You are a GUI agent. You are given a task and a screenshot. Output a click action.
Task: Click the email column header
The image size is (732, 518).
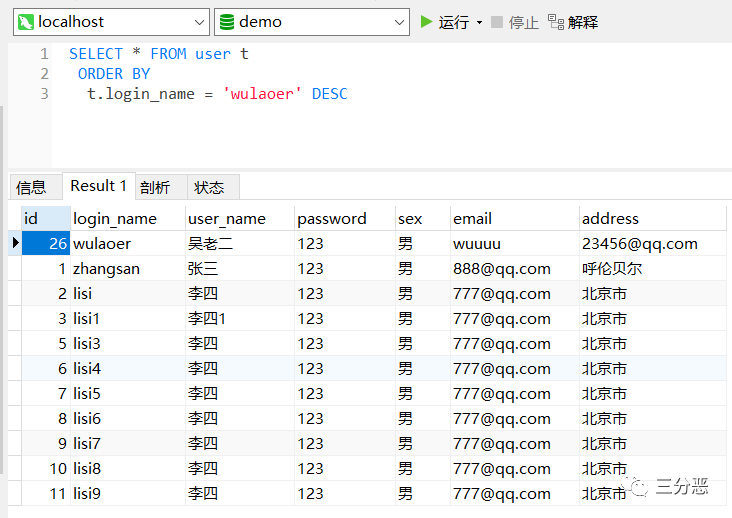472,218
